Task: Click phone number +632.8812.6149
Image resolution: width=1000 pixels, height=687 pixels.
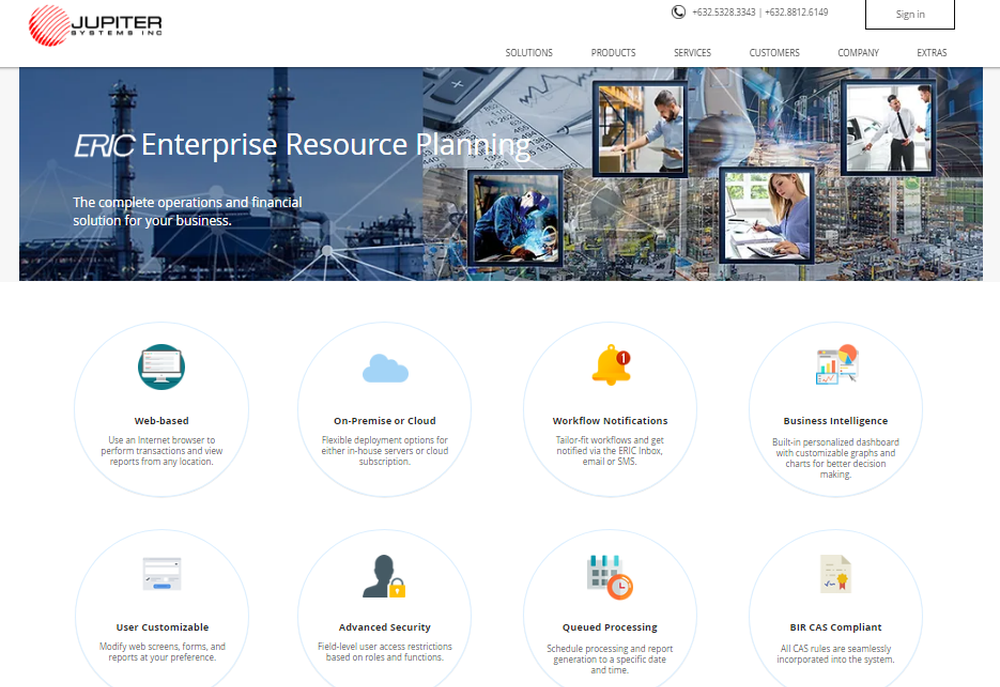Action: pos(797,12)
